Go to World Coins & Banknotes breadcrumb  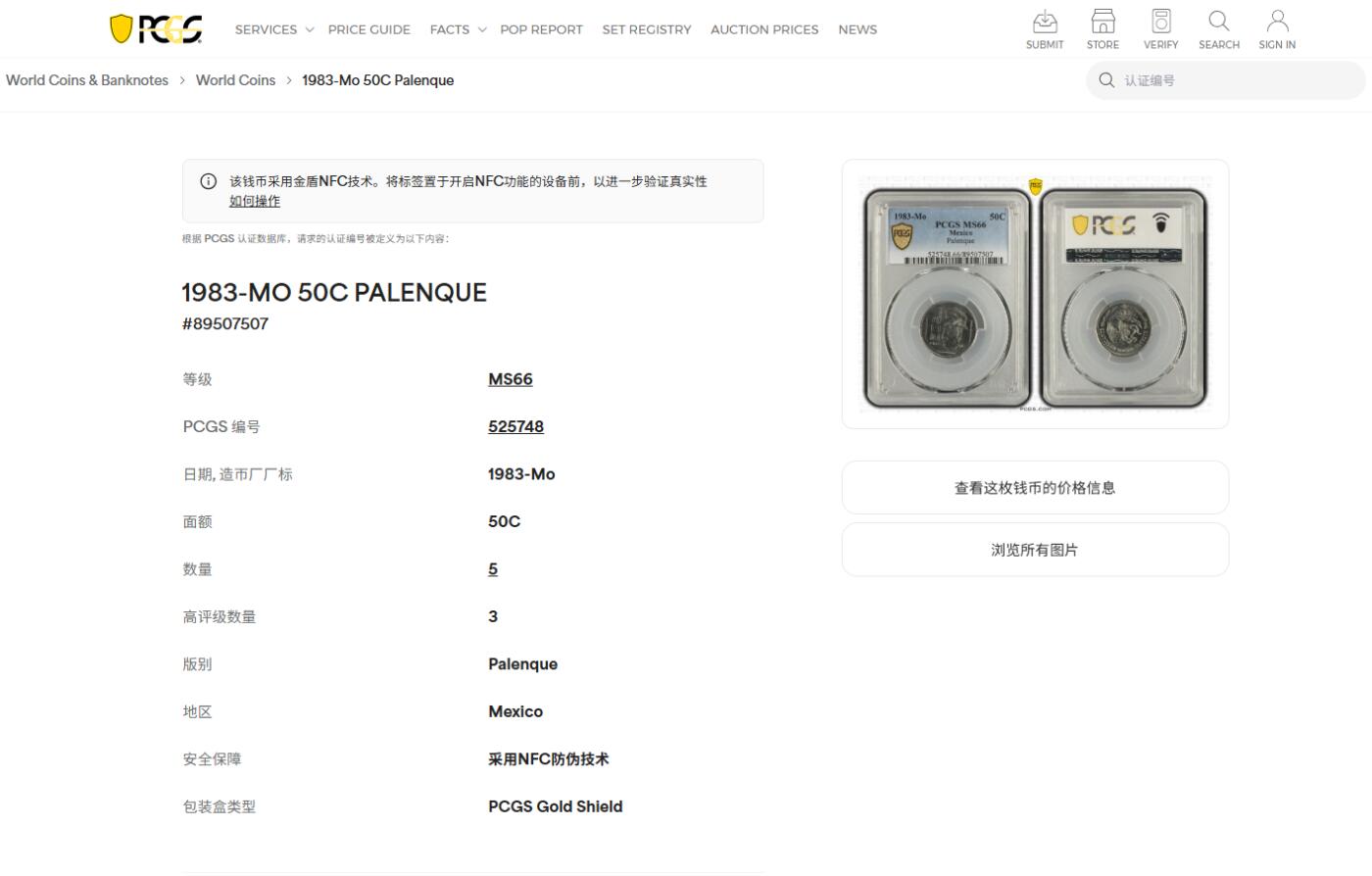click(87, 80)
